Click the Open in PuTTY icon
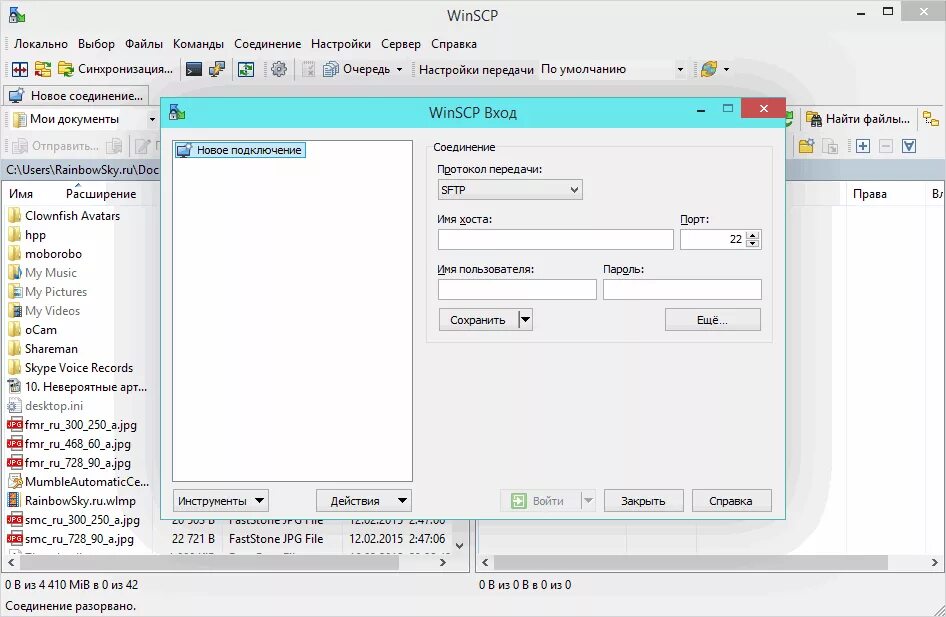This screenshot has height=617, width=946. [217, 69]
